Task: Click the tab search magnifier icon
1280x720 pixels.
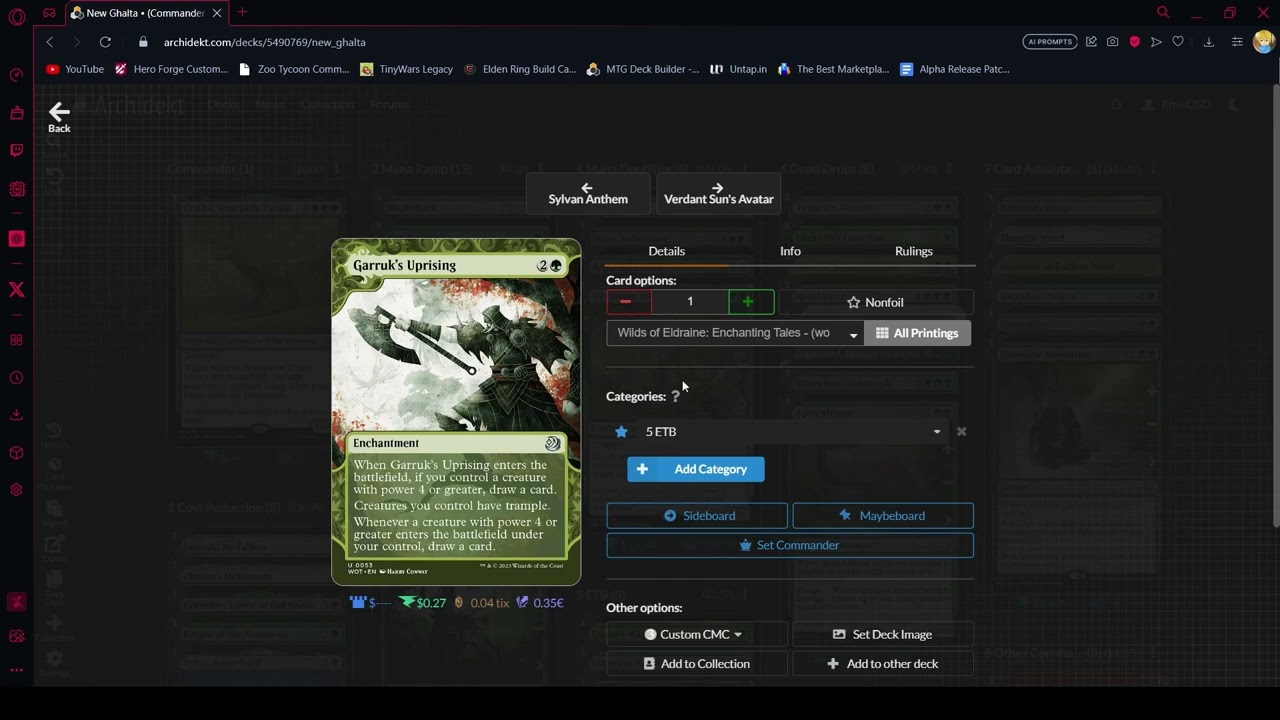Action: coord(1163,13)
